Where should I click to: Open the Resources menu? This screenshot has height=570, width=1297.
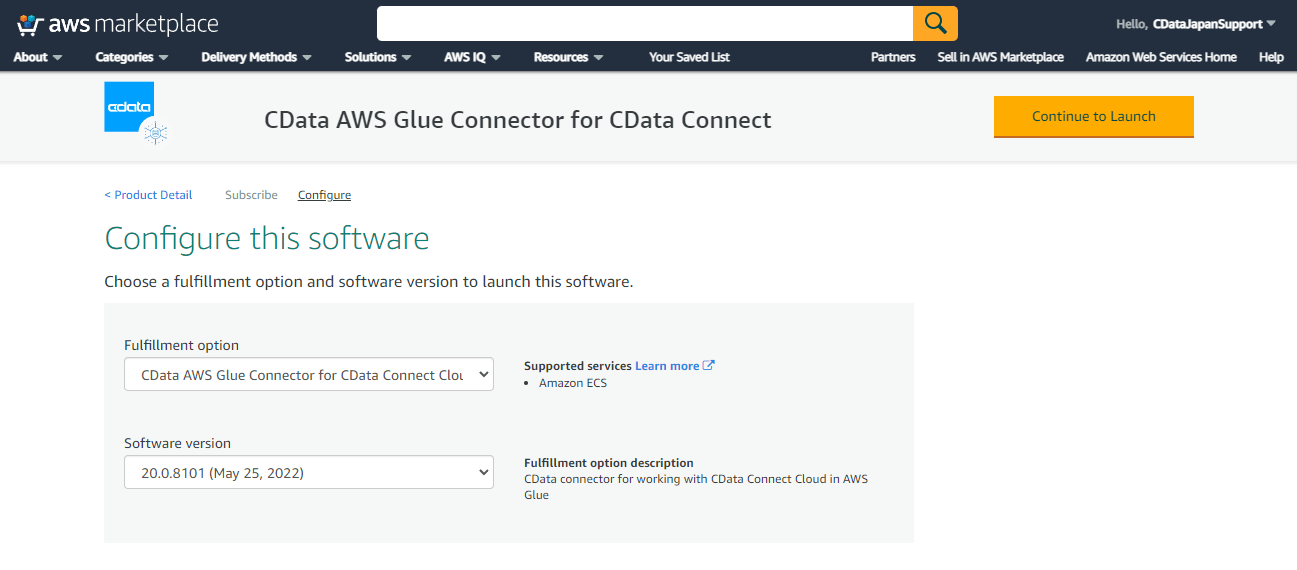point(568,57)
